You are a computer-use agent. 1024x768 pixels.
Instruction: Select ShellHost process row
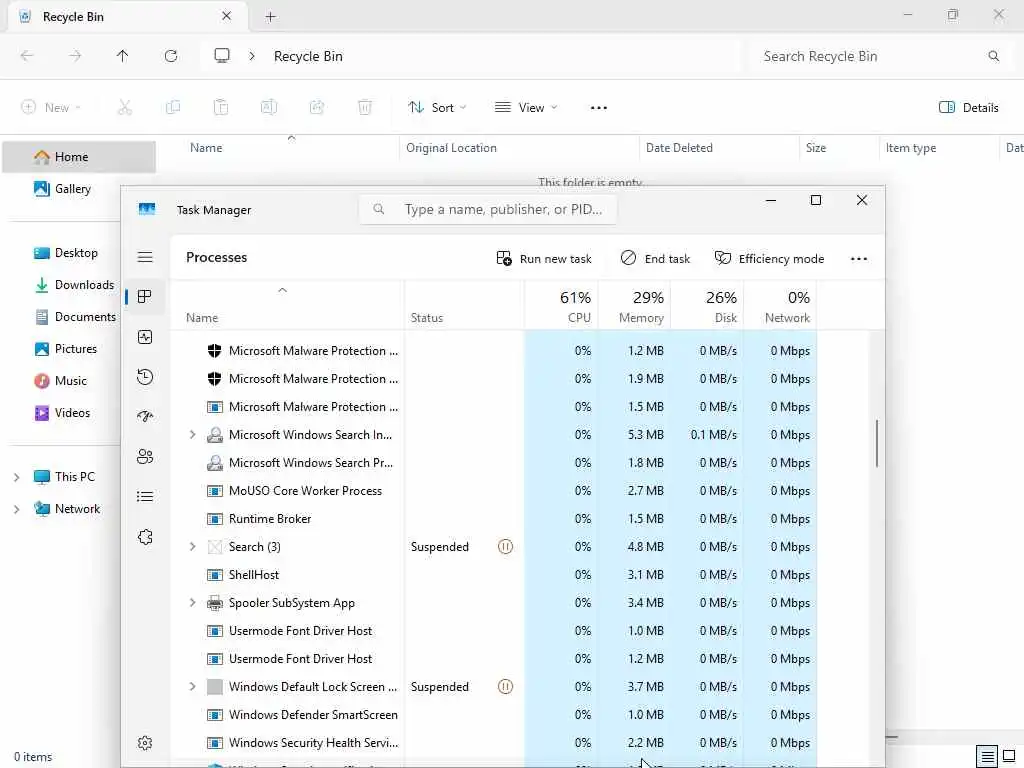494,575
